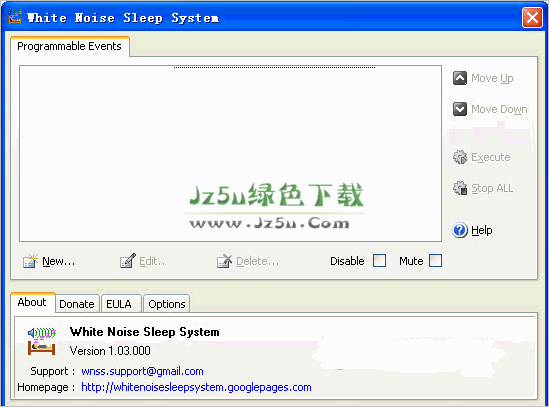Viewport: 549px width, 407px height.
Task: Click the Delete... button label
Action: pos(257,261)
